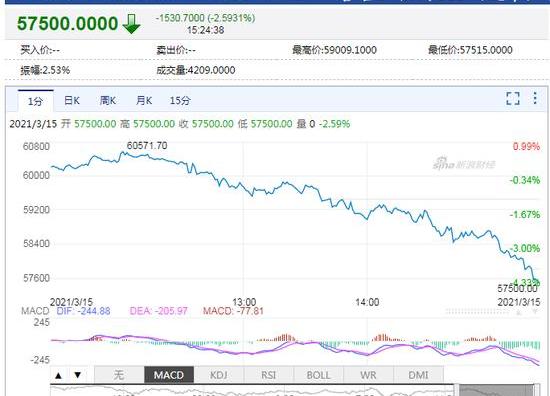The height and width of the screenshot is (396, 550).
Task: Click the green down arrow price indicator
Action: point(132,24)
